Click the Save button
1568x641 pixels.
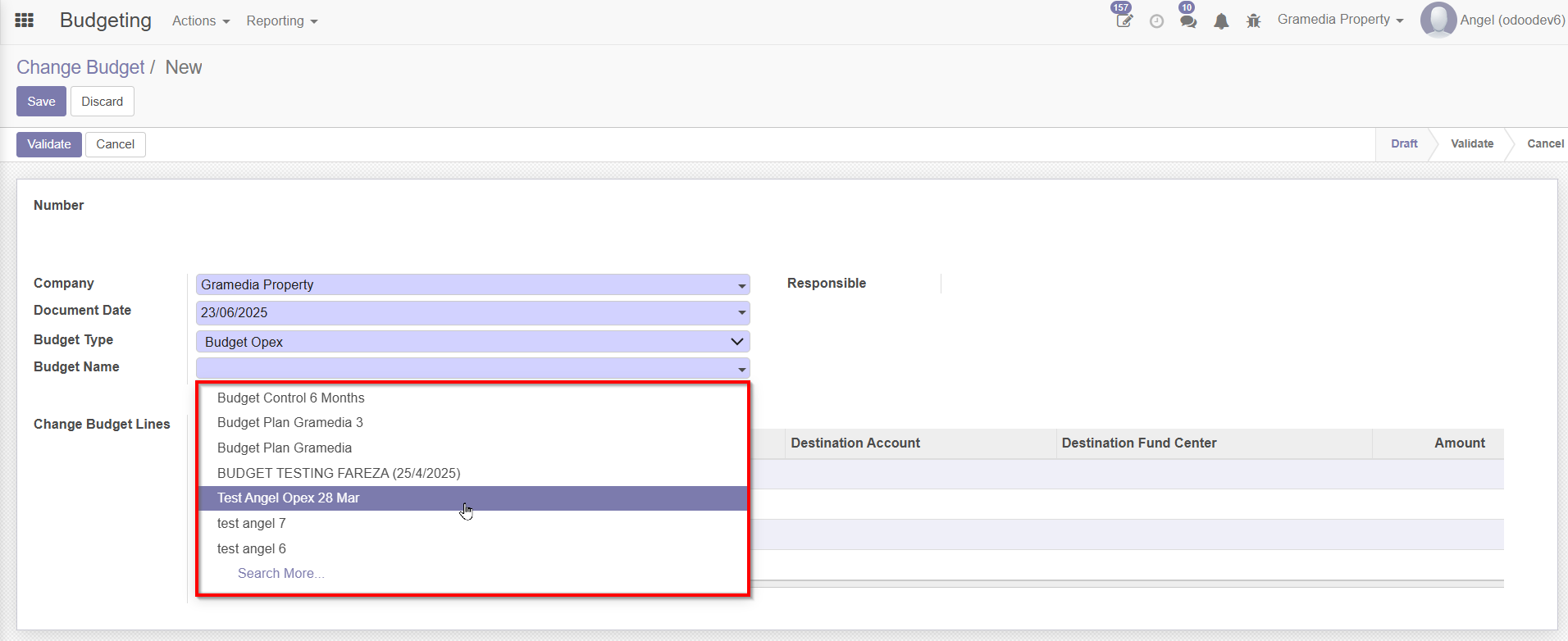point(41,102)
